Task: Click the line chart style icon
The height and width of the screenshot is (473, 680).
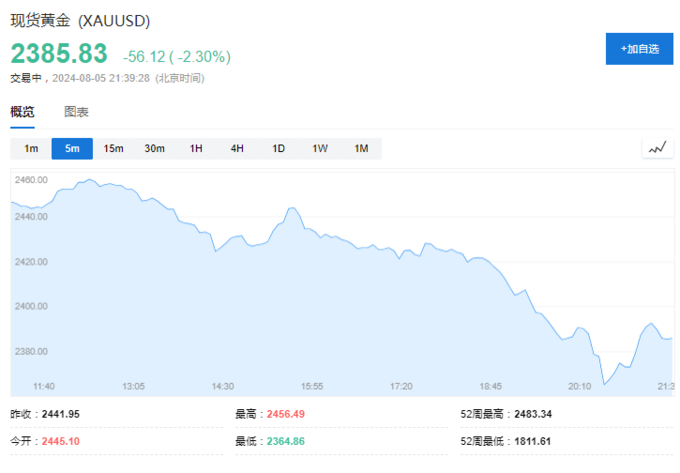Action: coord(656,148)
